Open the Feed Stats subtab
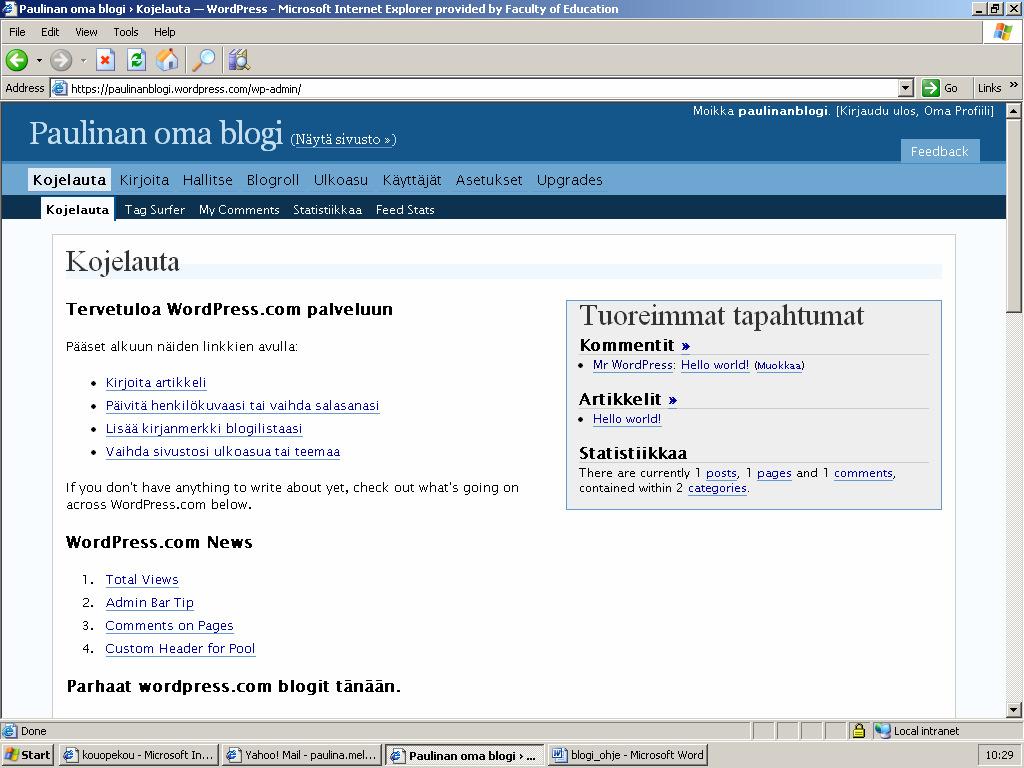 [405, 210]
